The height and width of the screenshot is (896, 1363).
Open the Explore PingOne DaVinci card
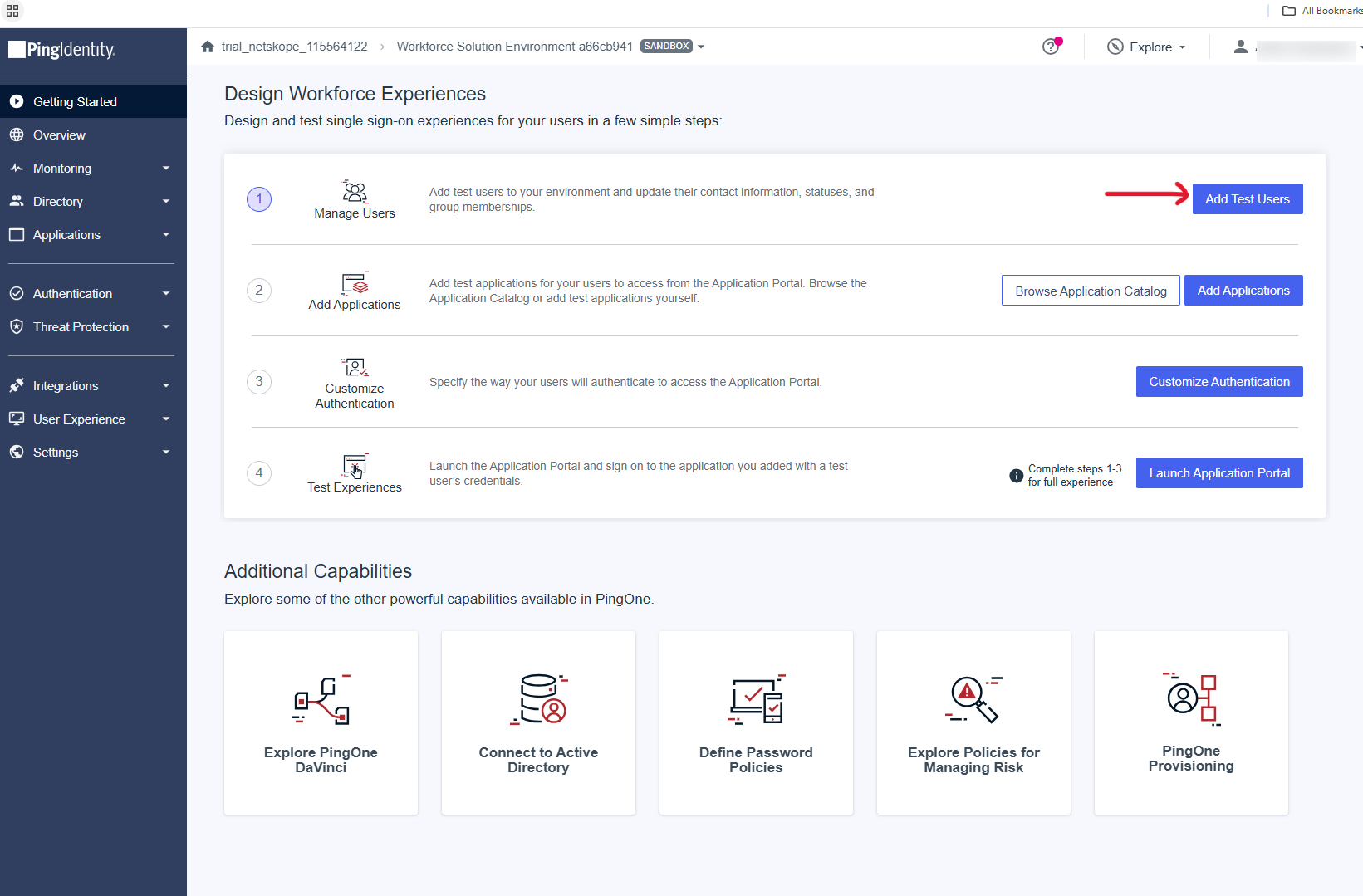[x=321, y=722]
